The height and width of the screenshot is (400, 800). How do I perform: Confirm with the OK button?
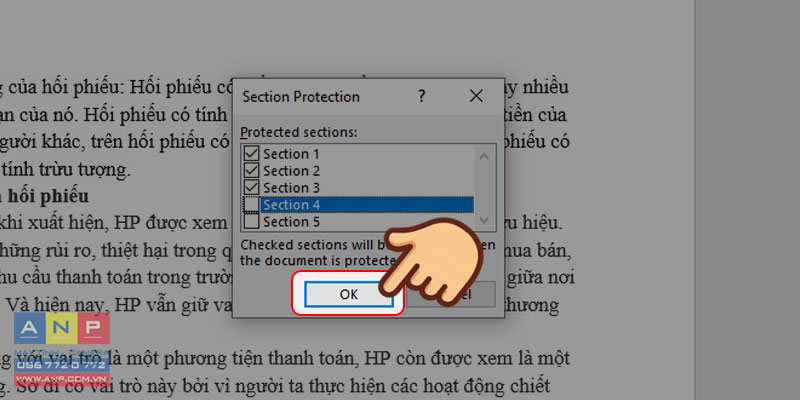pos(348,294)
